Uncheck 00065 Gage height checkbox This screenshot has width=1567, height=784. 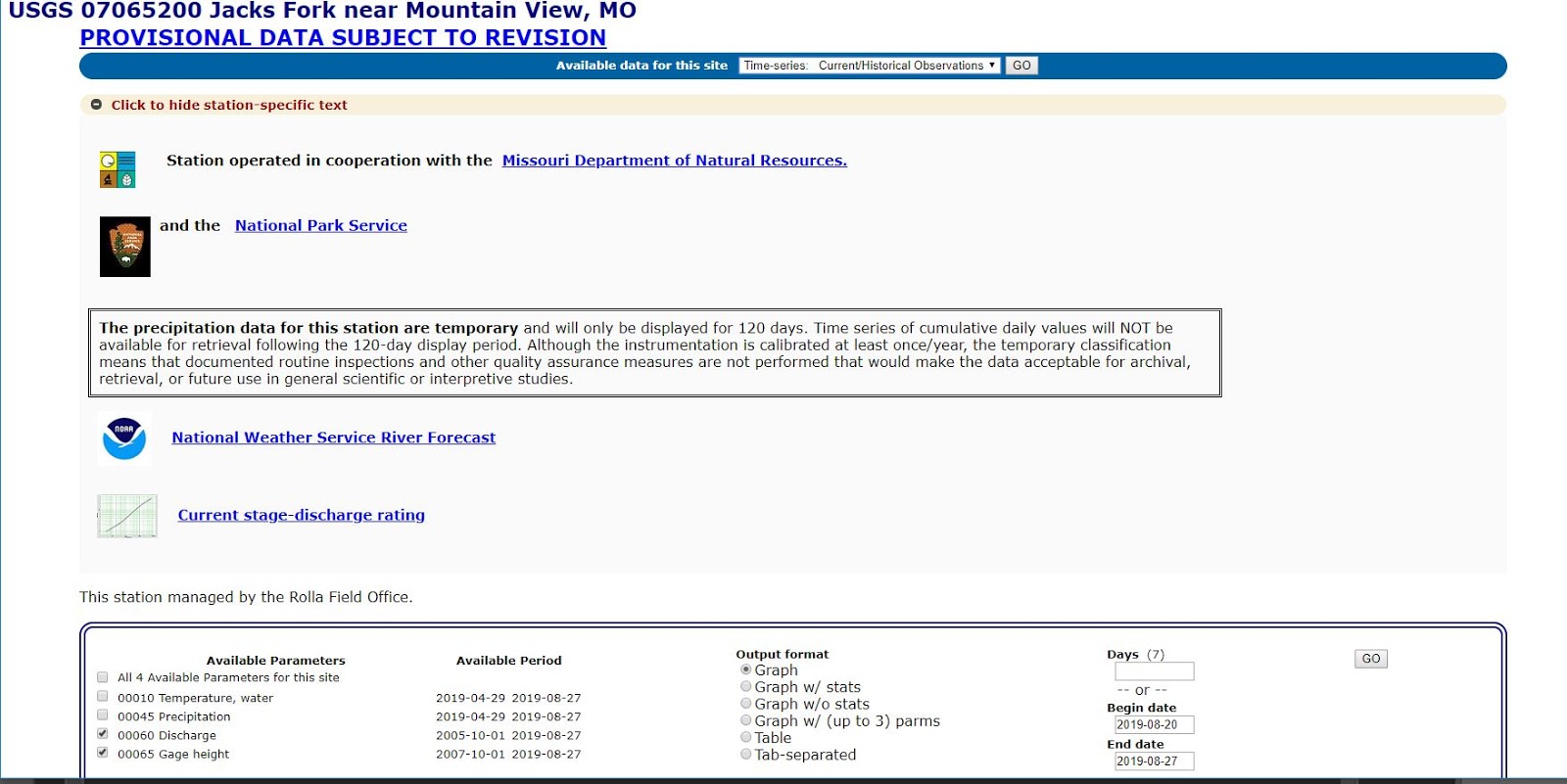click(x=103, y=753)
